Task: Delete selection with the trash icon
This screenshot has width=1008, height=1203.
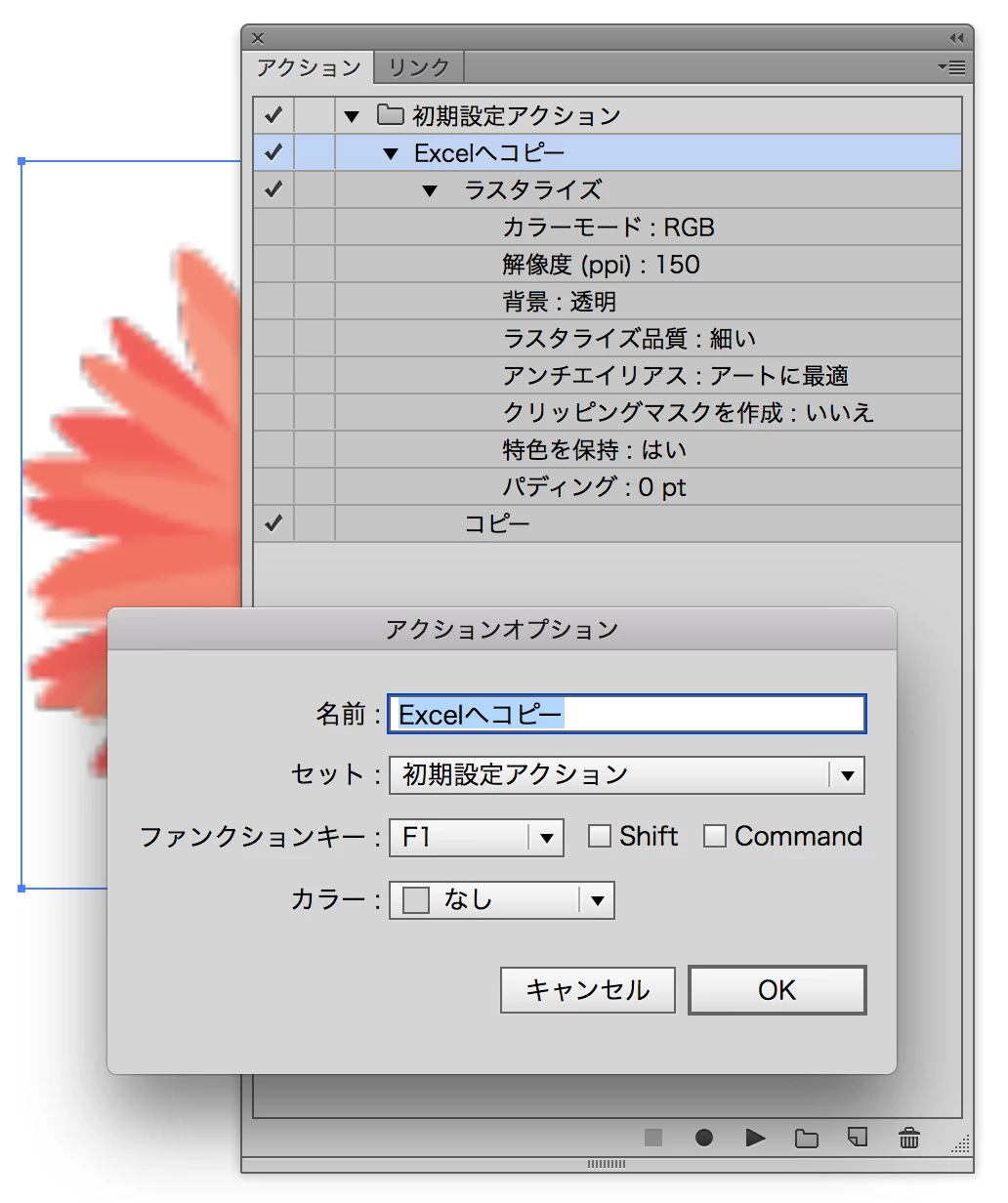Action: tap(909, 1138)
